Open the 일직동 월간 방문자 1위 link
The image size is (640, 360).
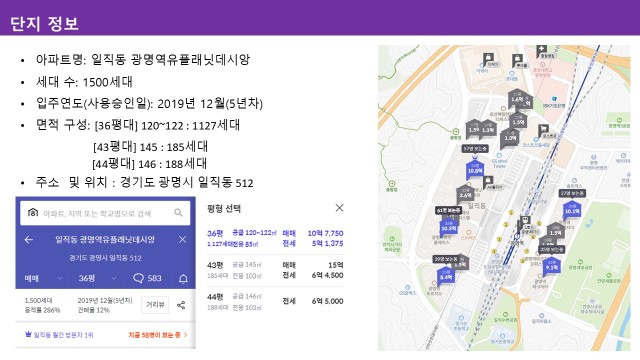coord(59,335)
